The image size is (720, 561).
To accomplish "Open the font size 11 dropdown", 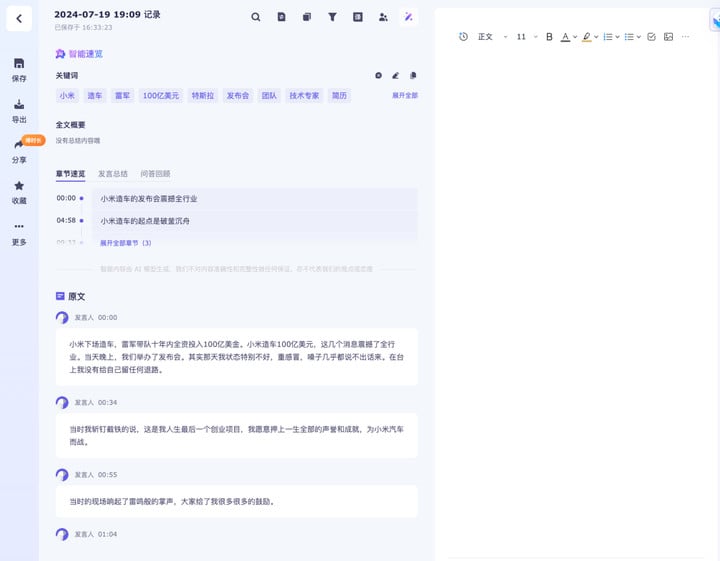I will point(527,37).
